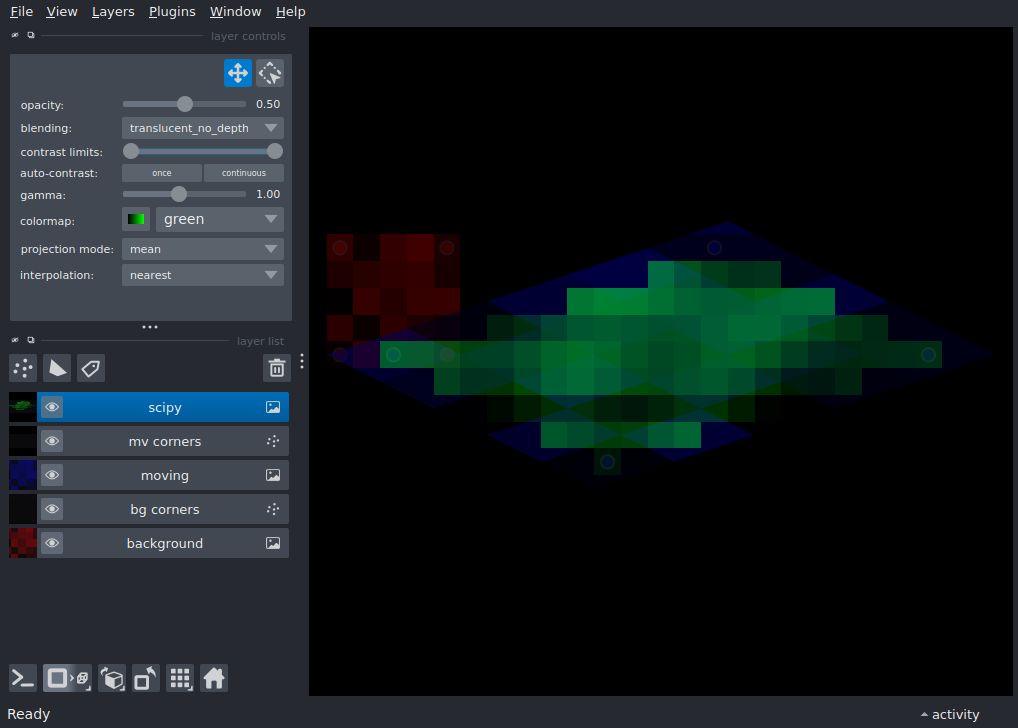Select the transform tool in layer controls

point(270,72)
